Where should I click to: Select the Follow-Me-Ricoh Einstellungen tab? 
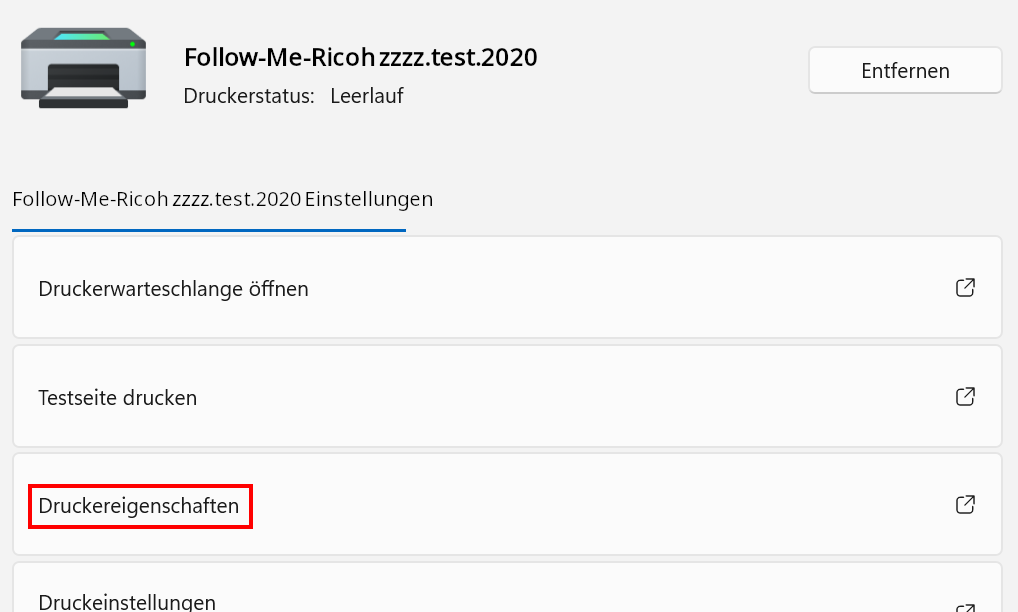click(x=222, y=199)
